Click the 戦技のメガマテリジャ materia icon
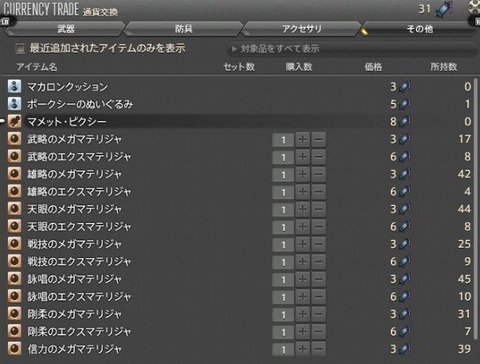This screenshot has width=480, height=364. coord(14,244)
